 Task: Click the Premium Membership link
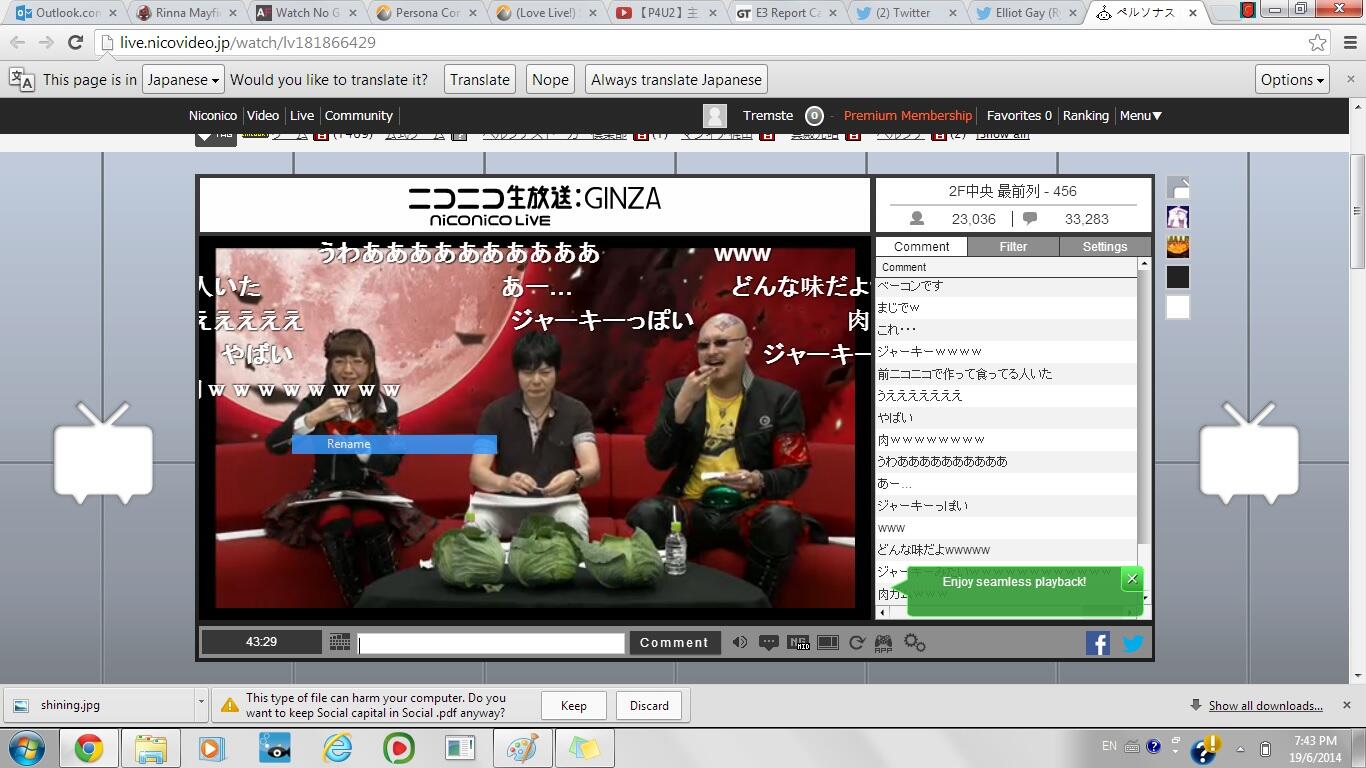(x=907, y=115)
